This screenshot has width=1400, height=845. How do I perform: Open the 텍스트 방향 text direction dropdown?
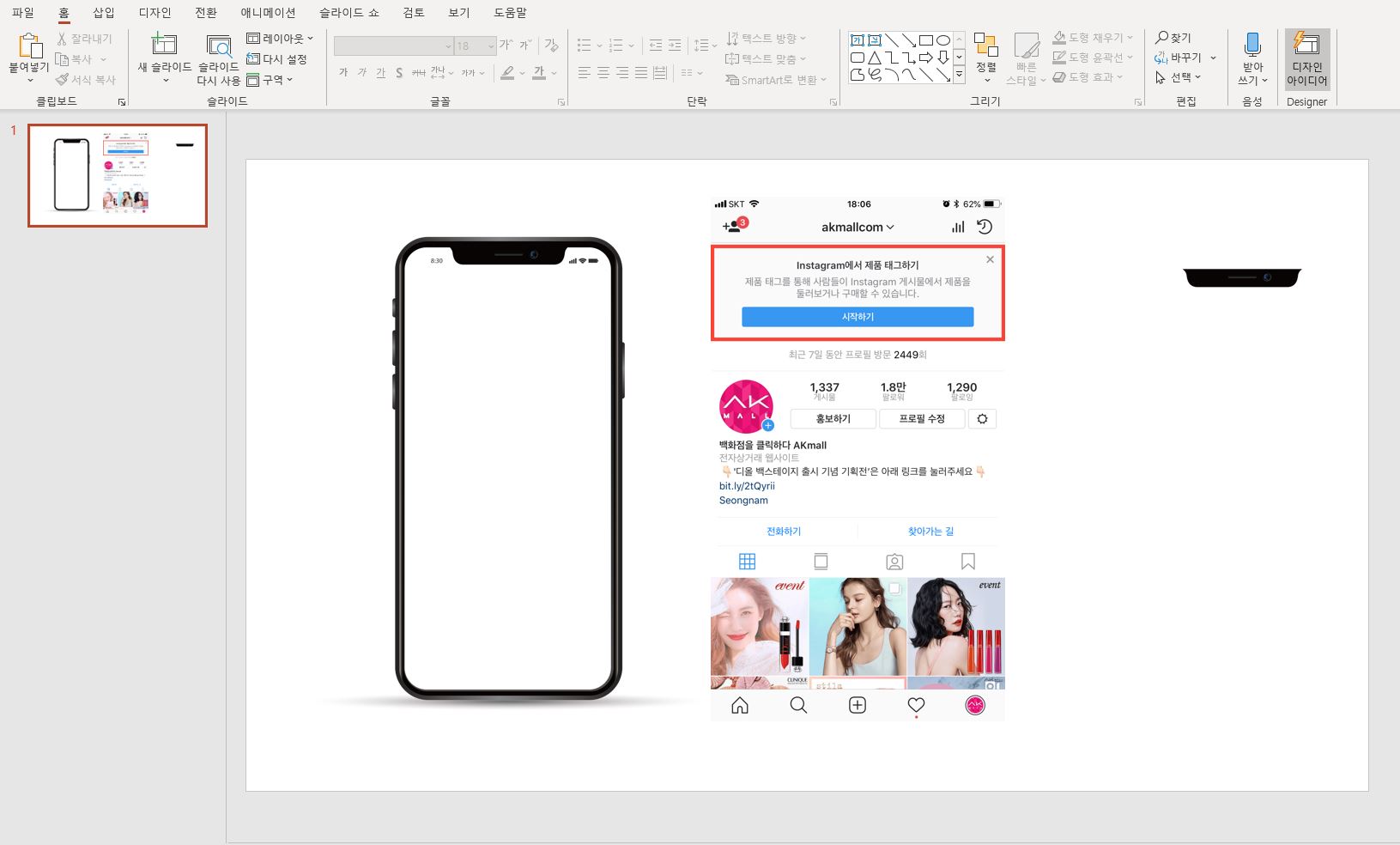pyautogui.click(x=766, y=39)
